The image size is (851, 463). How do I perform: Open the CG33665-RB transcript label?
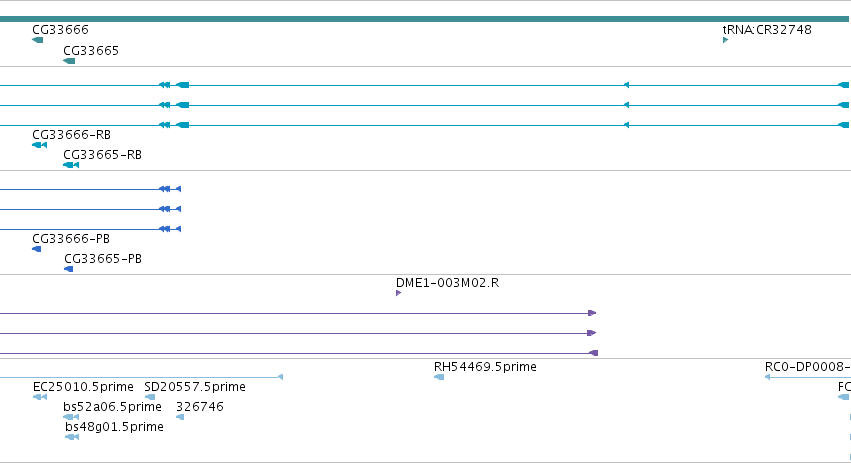pyautogui.click(x=102, y=155)
